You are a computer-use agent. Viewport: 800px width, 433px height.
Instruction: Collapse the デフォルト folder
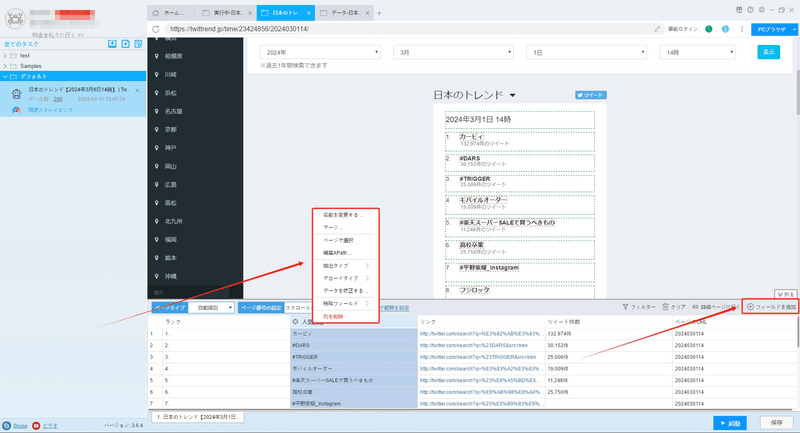click(x=6, y=77)
